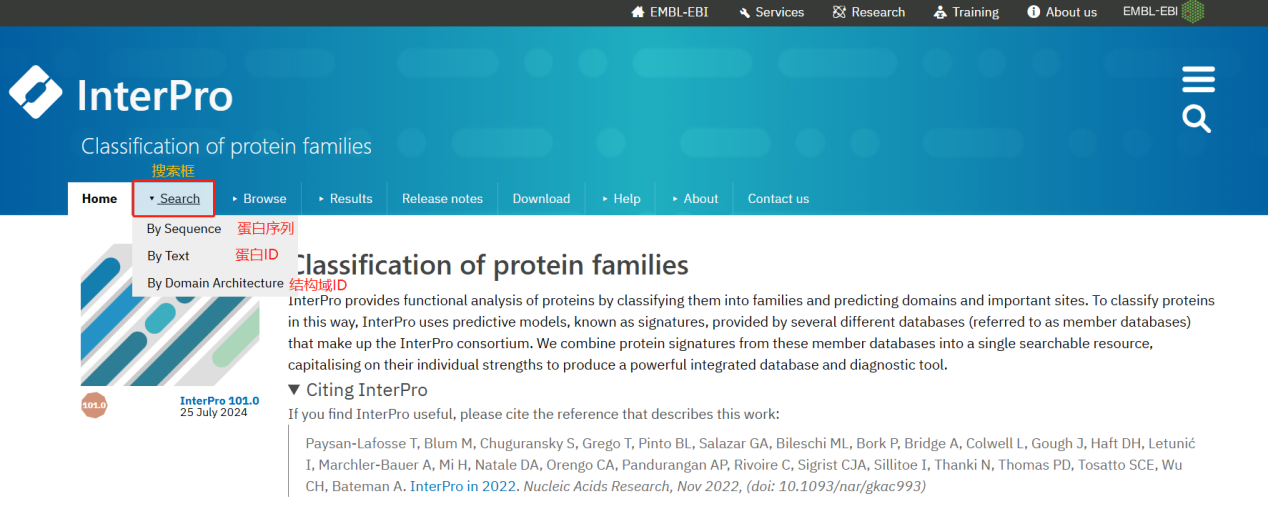Click the InterPro logo icon
Viewport: 1268px width, 524px height.
[x=36, y=92]
